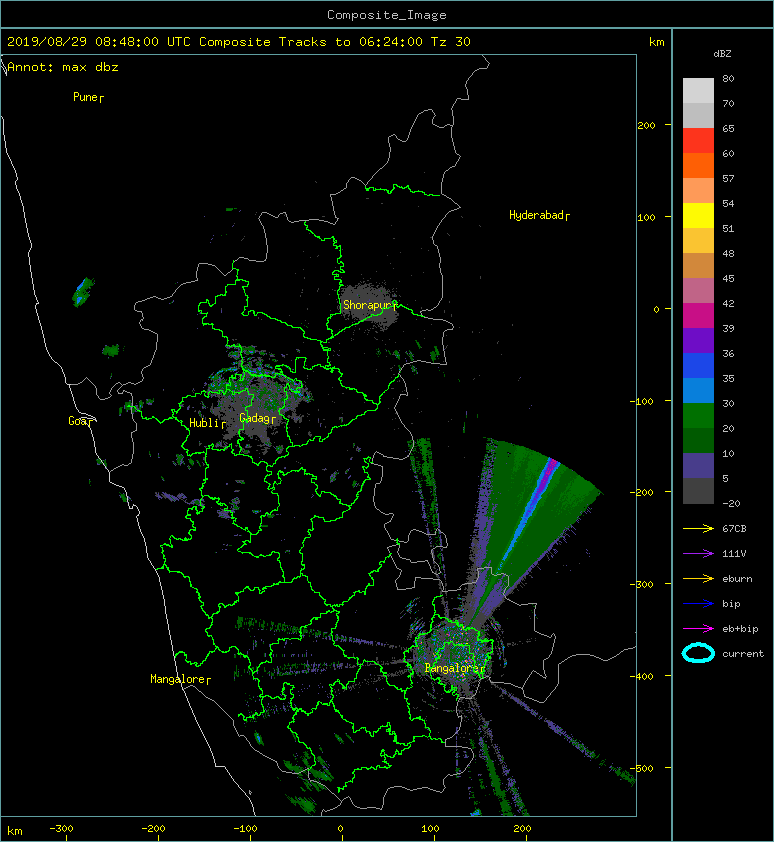The height and width of the screenshot is (842, 774).
Task: Click the eburn yellow arrow legend icon
Action: pyautogui.click(x=698, y=579)
